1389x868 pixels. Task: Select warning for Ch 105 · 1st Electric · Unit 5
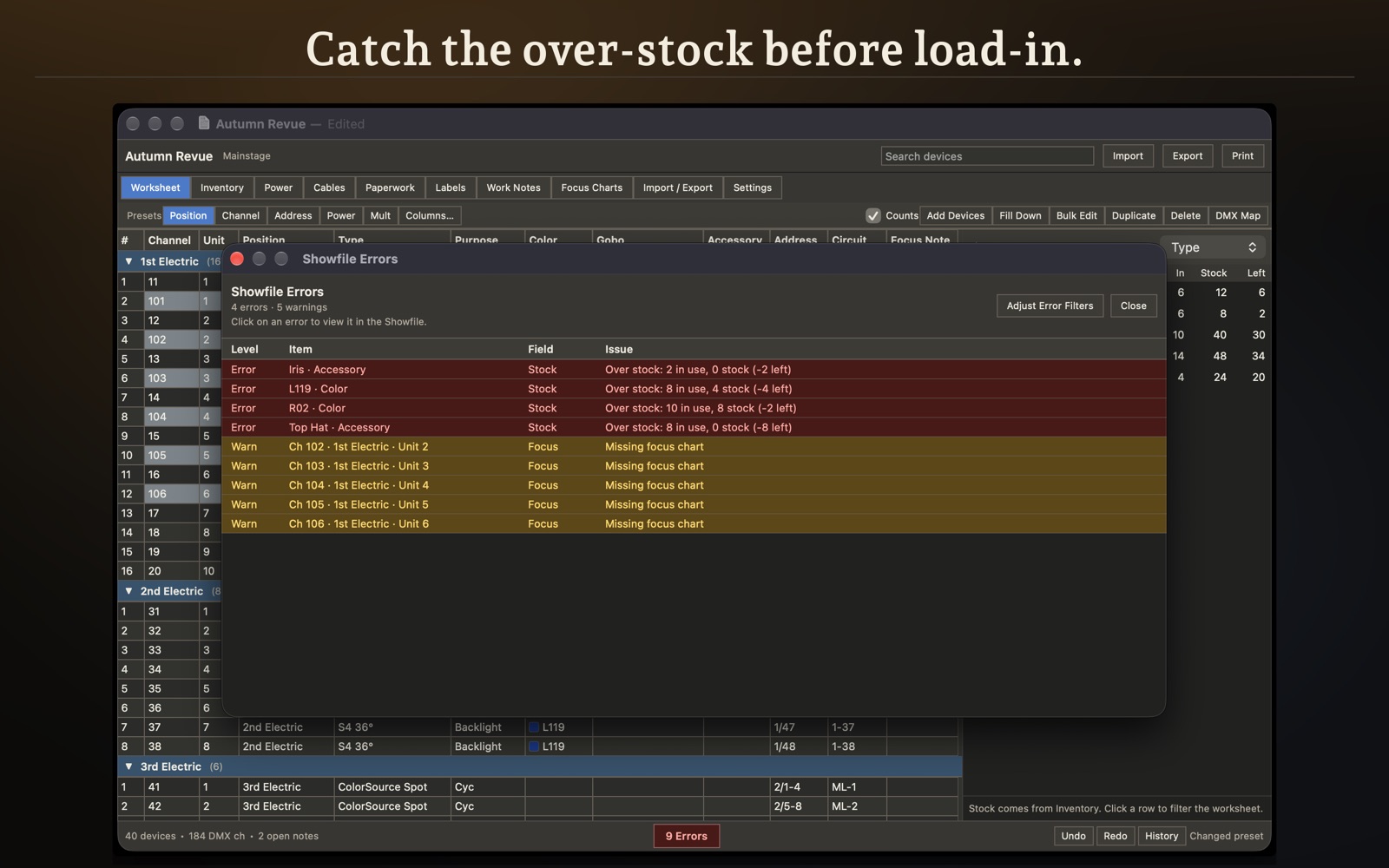click(x=694, y=504)
